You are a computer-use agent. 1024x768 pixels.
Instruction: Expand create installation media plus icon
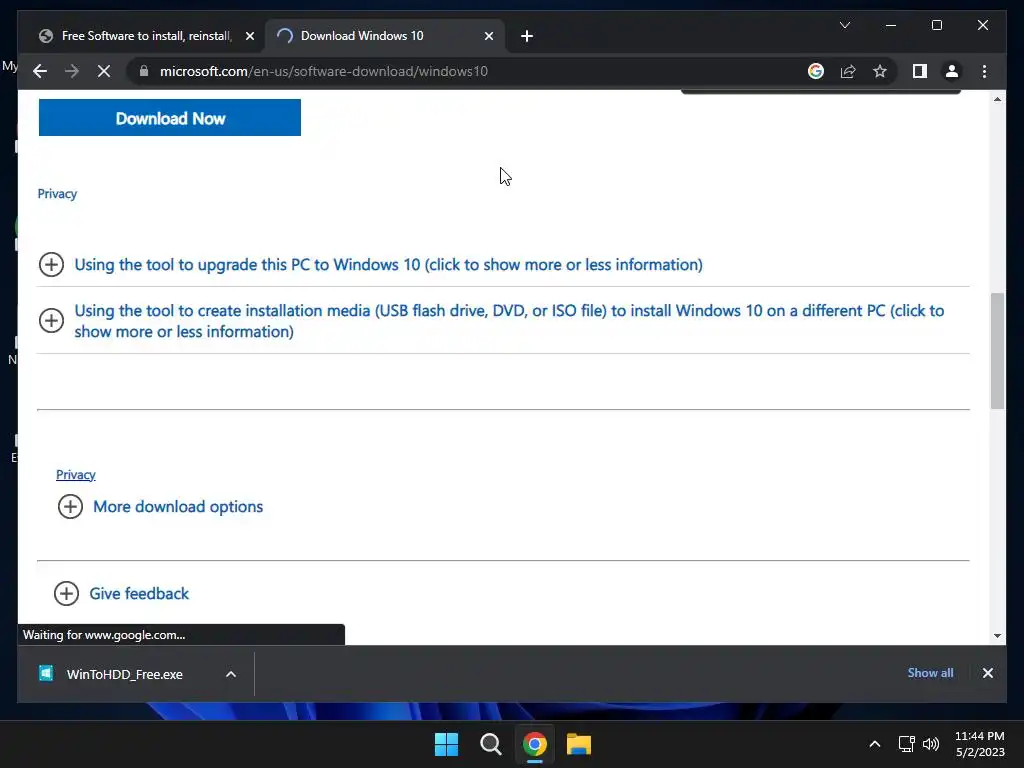(x=52, y=320)
